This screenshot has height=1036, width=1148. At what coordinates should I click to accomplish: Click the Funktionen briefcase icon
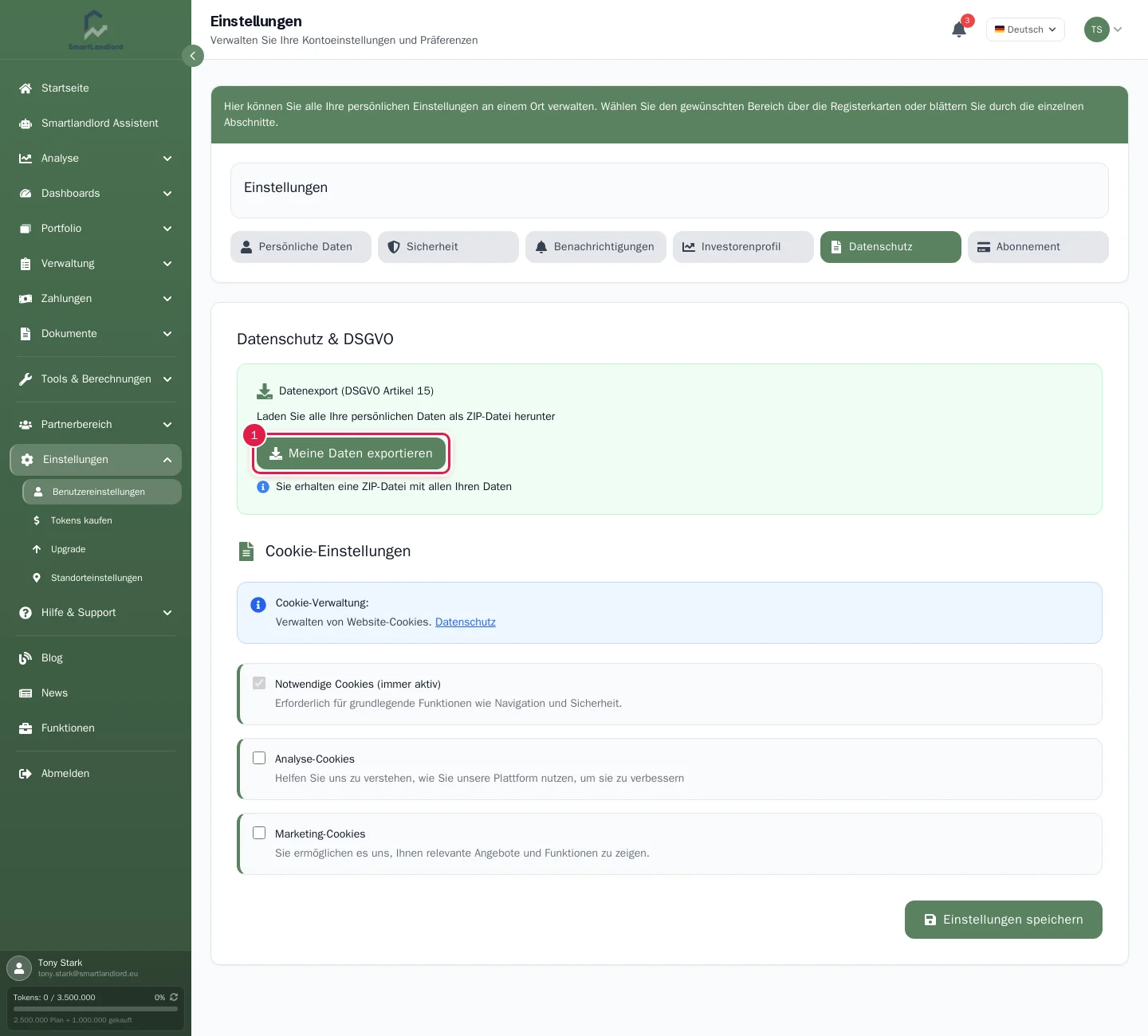26,728
